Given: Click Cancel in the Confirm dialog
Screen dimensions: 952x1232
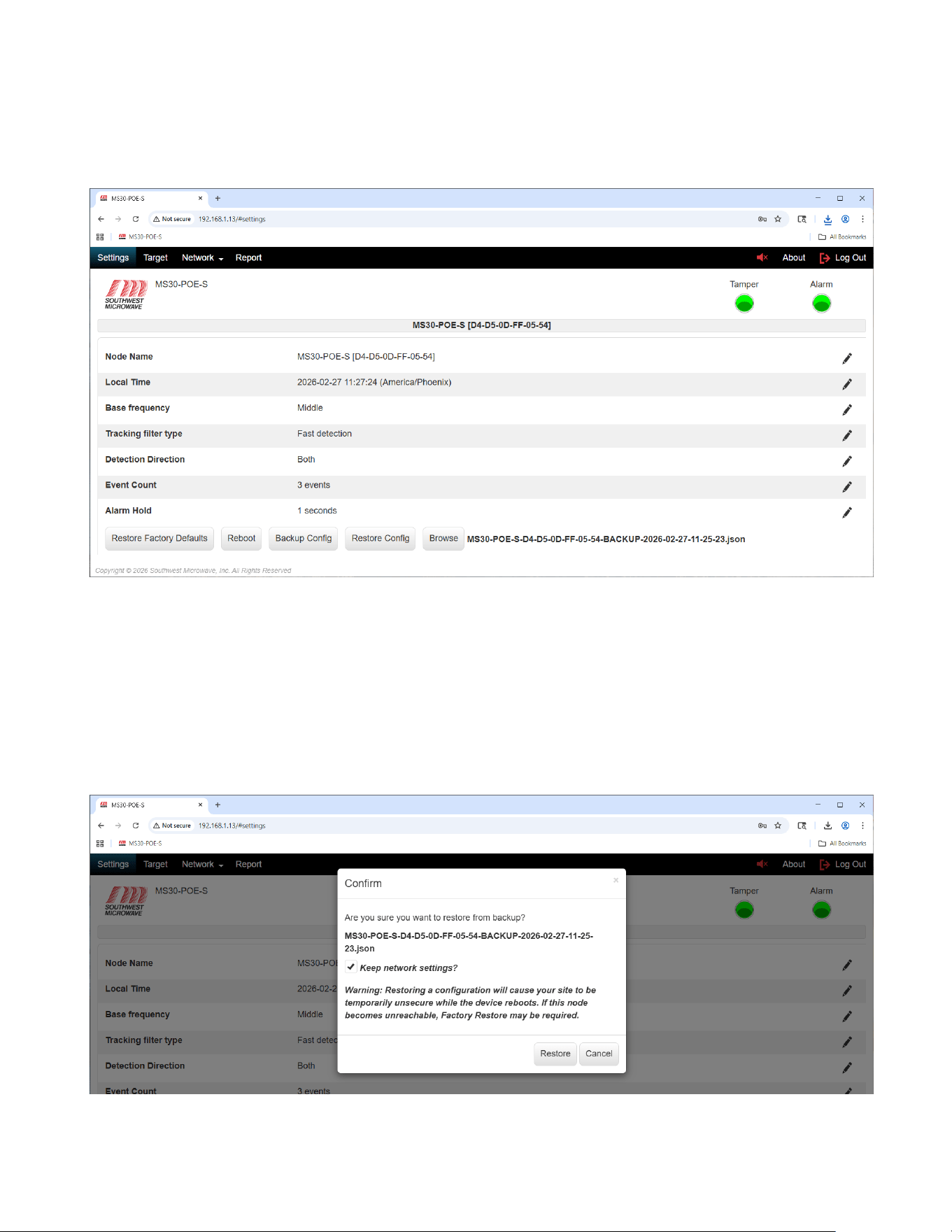Looking at the screenshot, I should coord(599,1054).
